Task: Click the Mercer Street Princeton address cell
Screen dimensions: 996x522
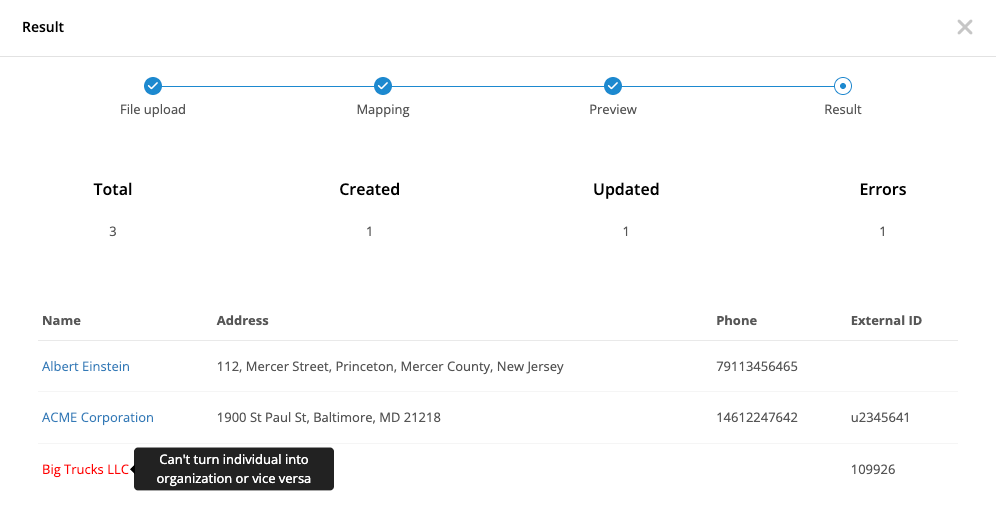Action: 390,366
